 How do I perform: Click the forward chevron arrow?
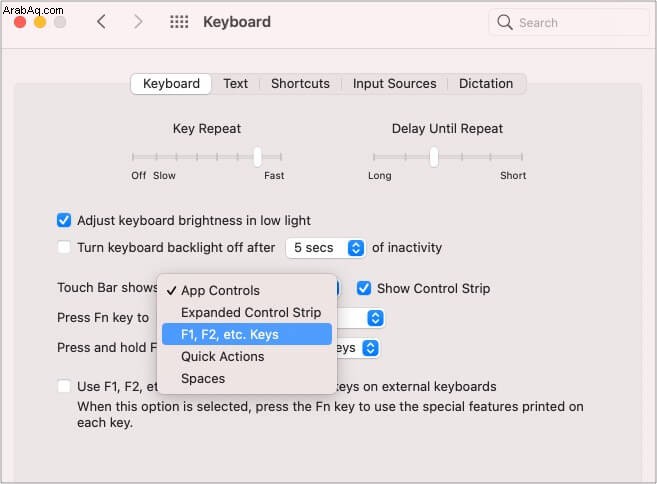(x=138, y=22)
